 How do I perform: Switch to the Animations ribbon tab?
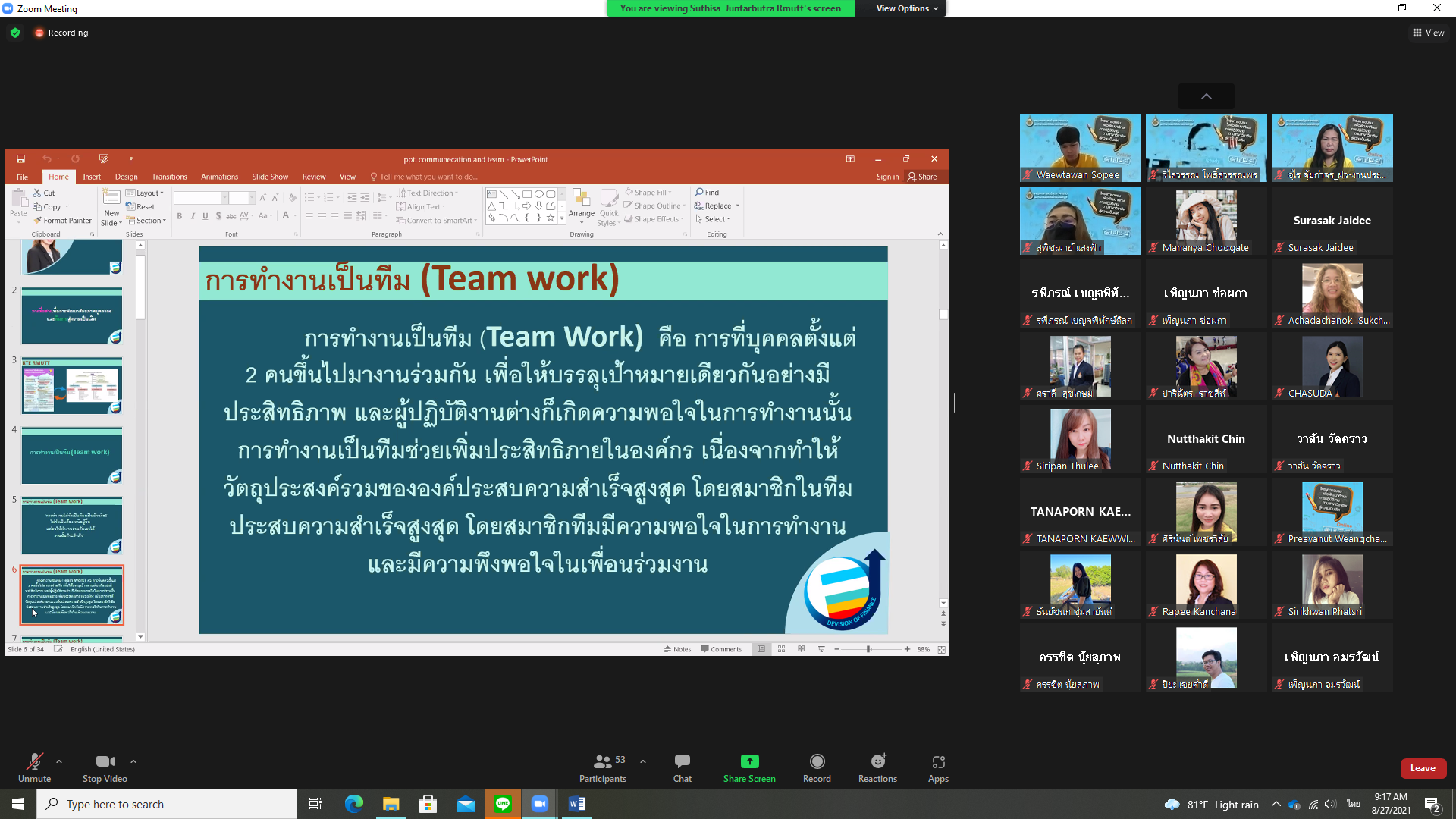[219, 177]
